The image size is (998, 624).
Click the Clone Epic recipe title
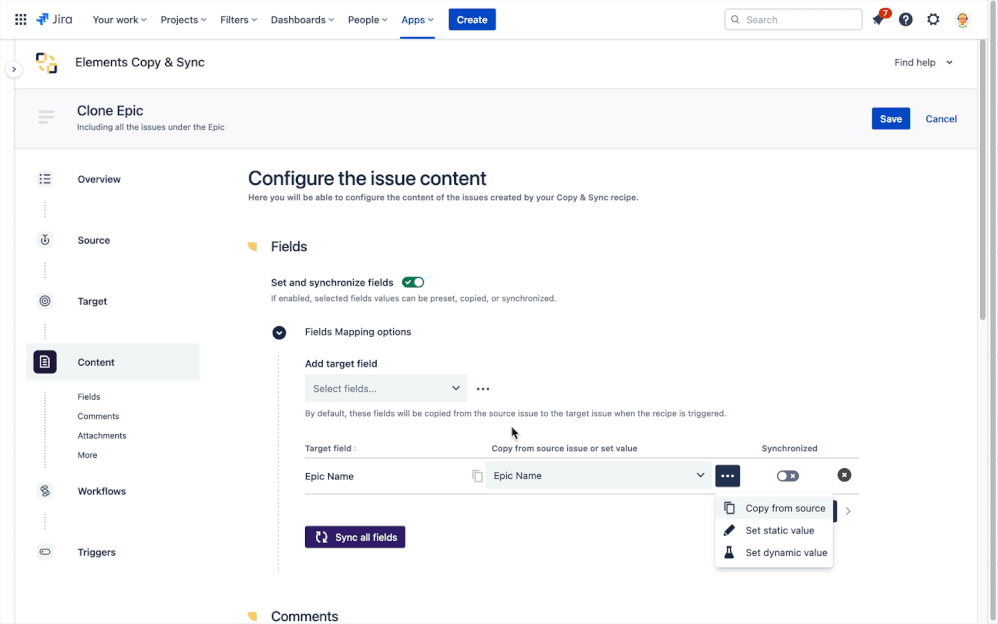110,110
